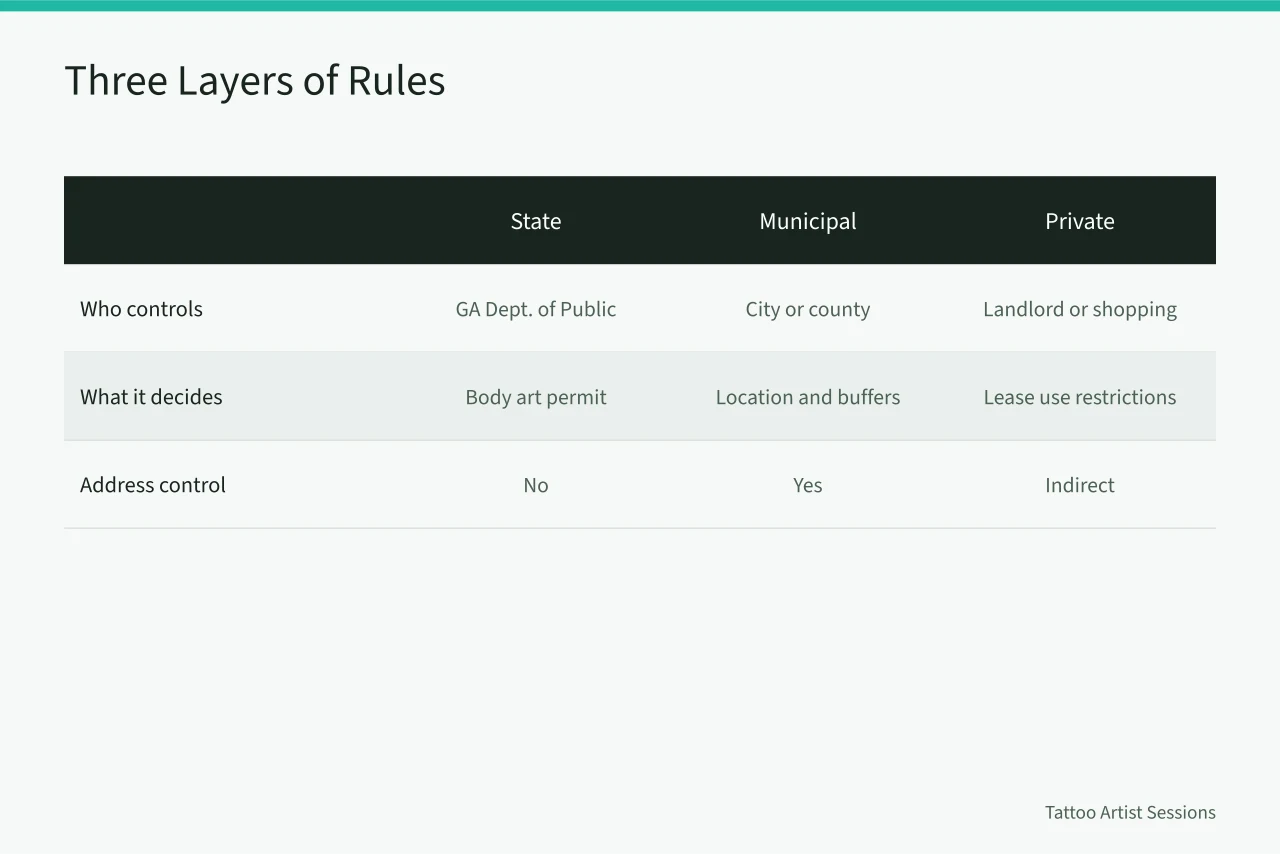Select the 'Location and buffers' cell

click(808, 397)
